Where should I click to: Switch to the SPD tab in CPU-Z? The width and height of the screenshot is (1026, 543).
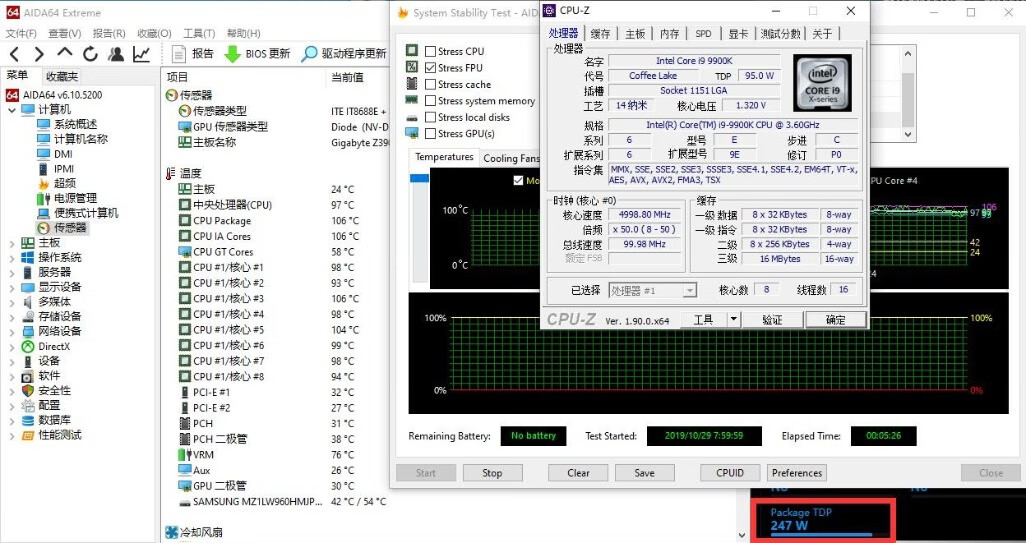pos(703,34)
